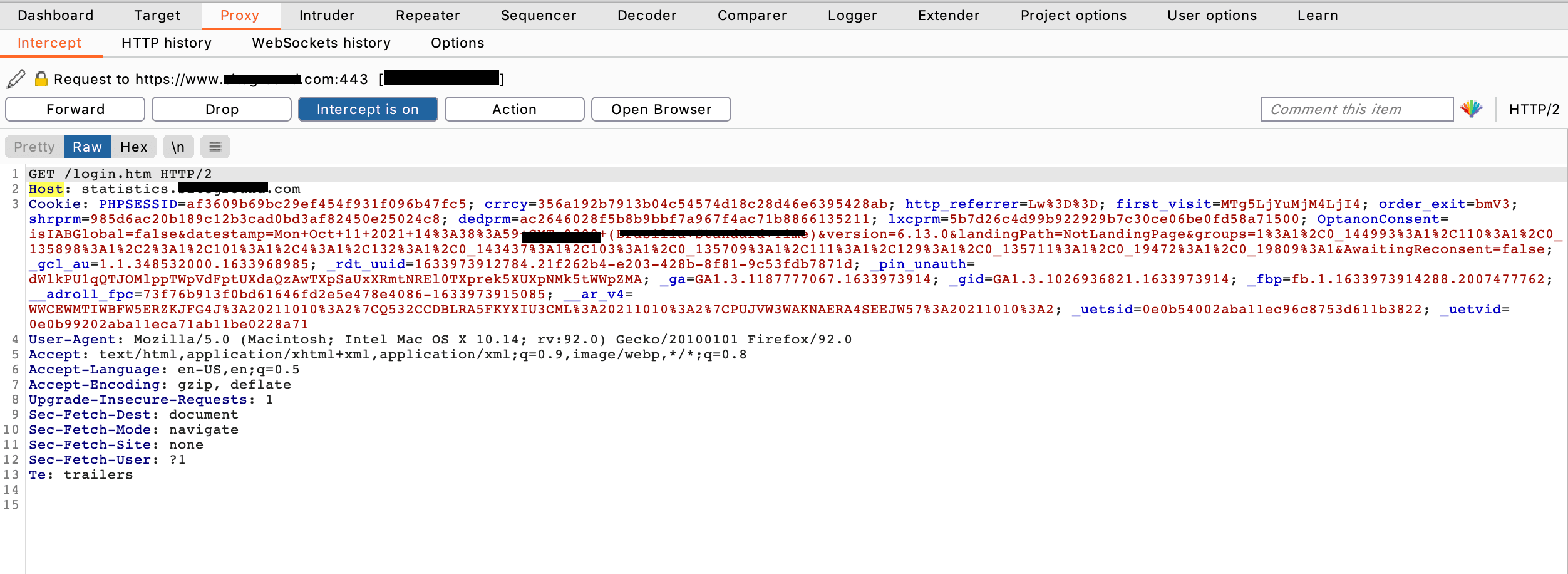
Task: Drop the intercepted request
Action: (x=222, y=109)
